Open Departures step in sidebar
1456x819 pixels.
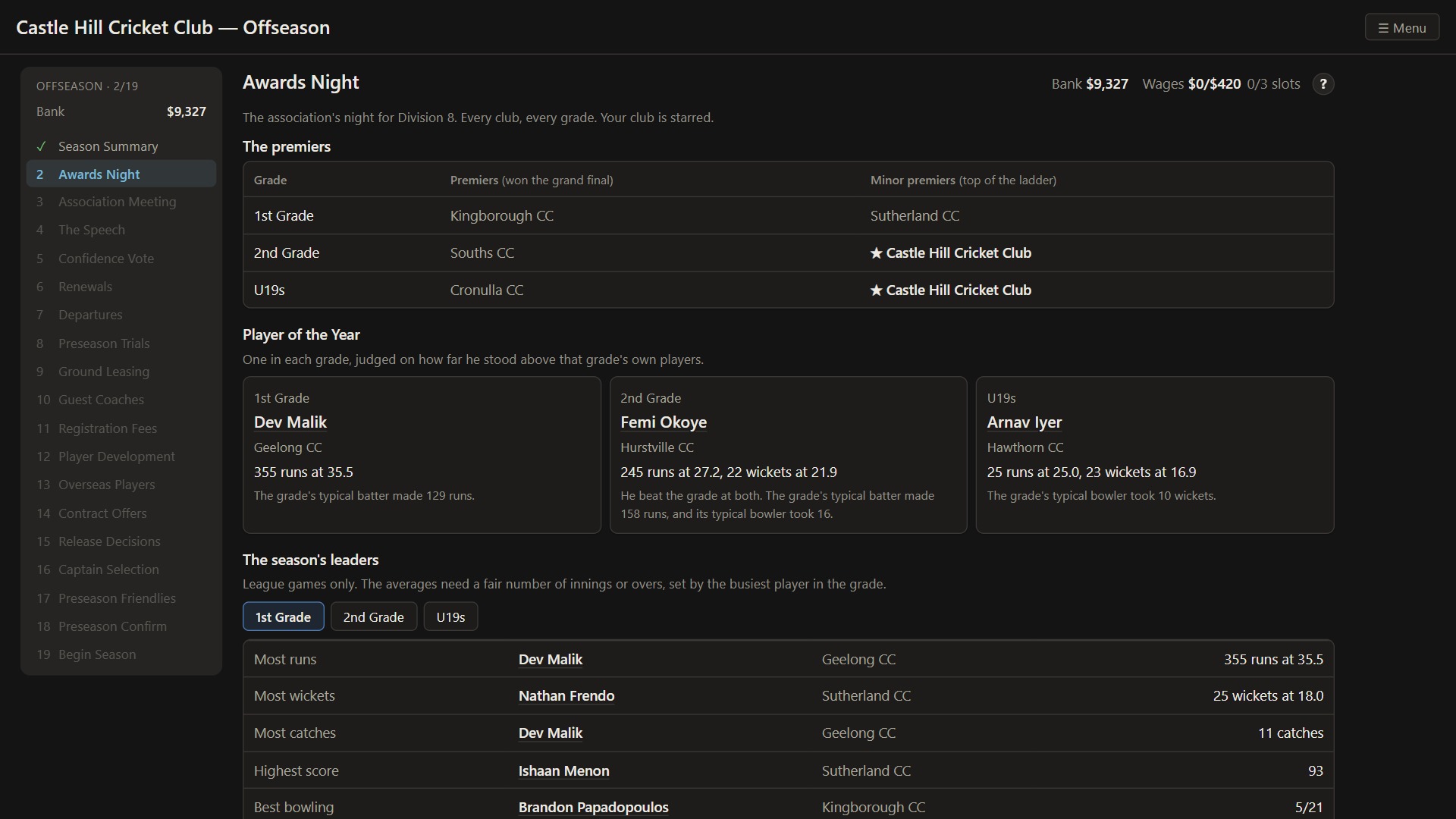coord(121,315)
